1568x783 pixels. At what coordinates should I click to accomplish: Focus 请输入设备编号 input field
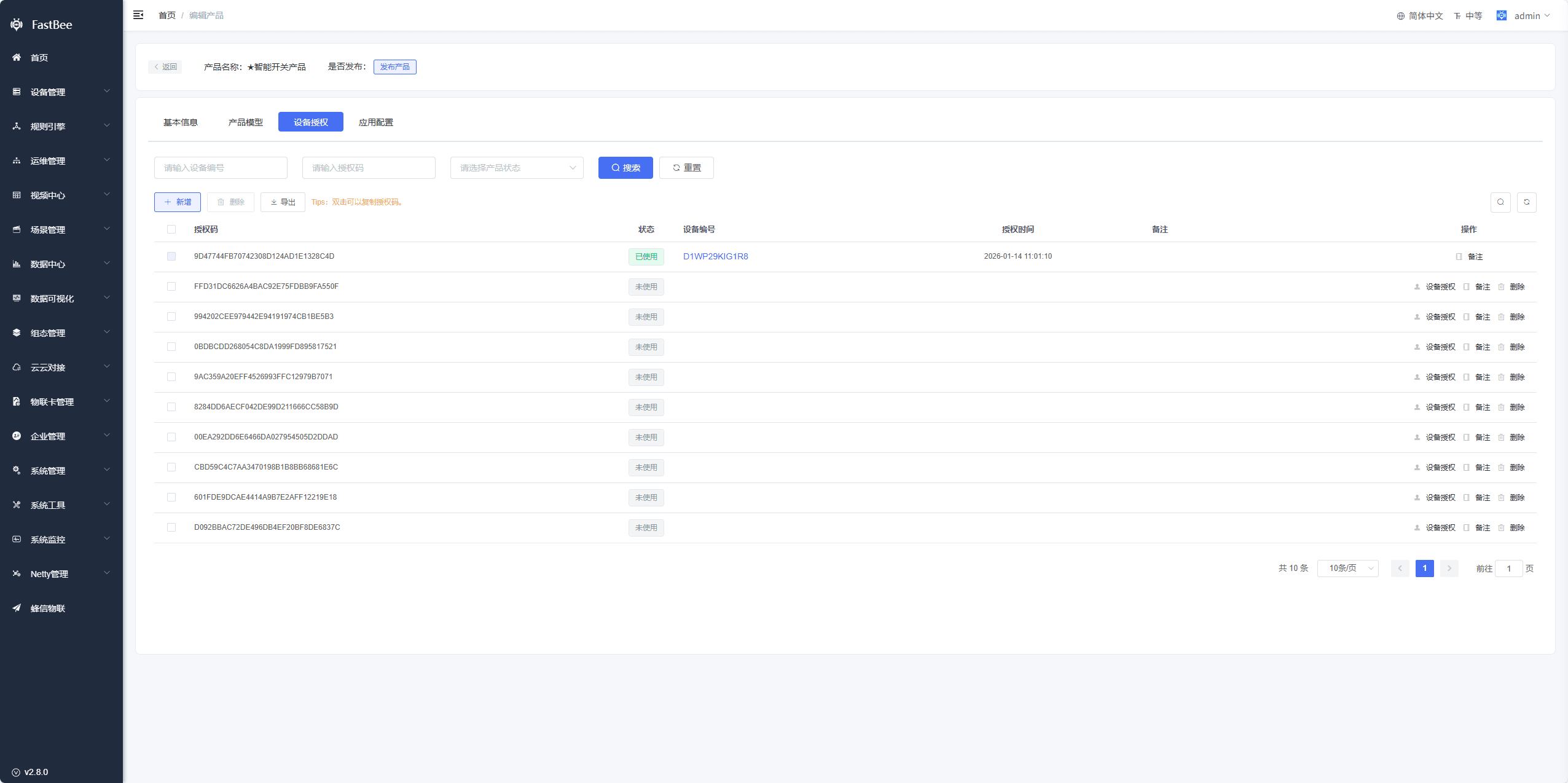coord(221,168)
